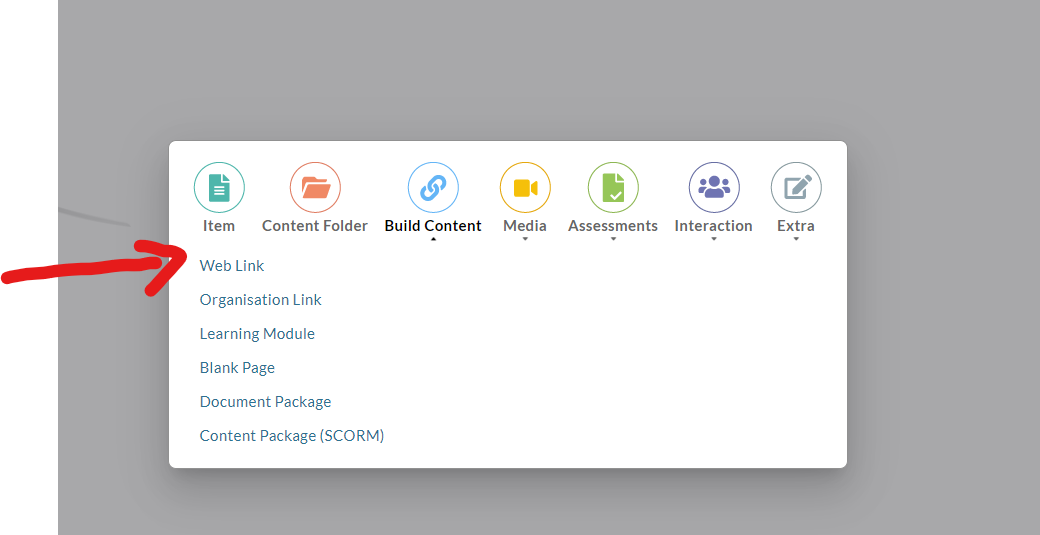Viewport: 1040px width, 535px height.
Task: Expand the arrow beneath Media
Action: pyautogui.click(x=525, y=239)
